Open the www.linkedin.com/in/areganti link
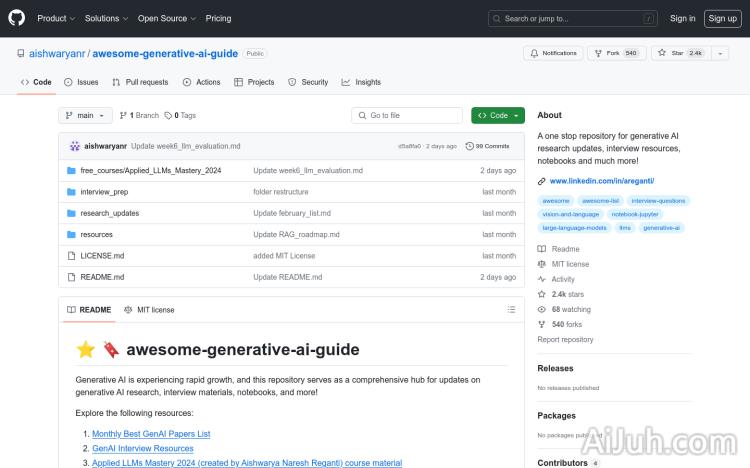Viewport: 750px width, 468px height. (x=602, y=181)
